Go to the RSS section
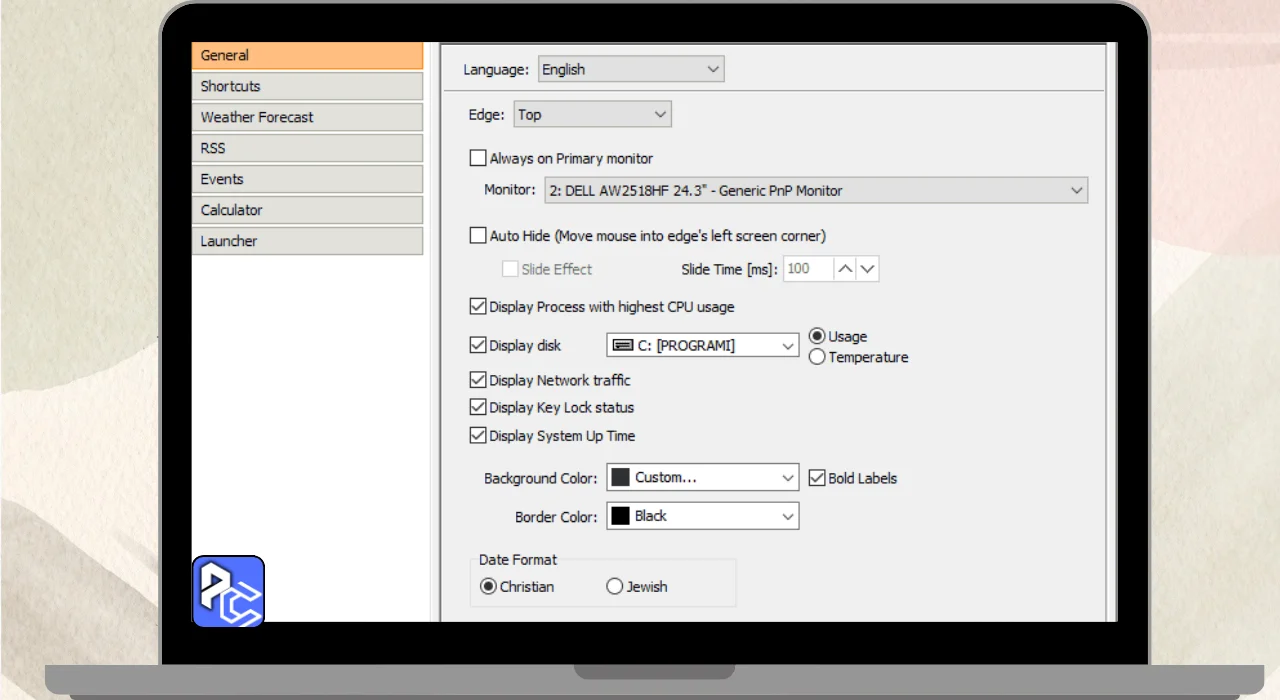The image size is (1280, 700). pyautogui.click(x=307, y=148)
